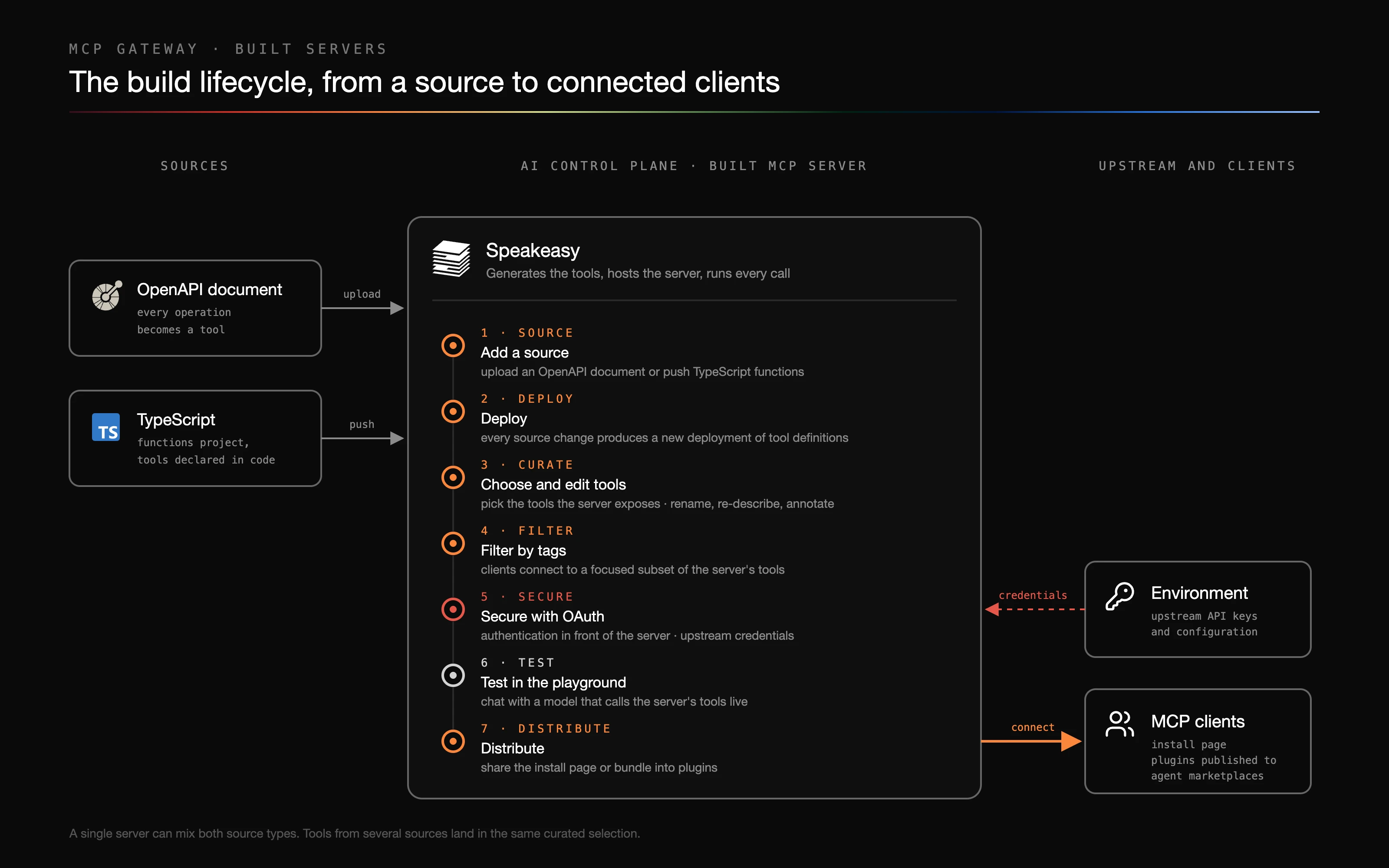Click 'every source change produces a new deployment' description
The image size is (1389, 868).
tap(664, 438)
